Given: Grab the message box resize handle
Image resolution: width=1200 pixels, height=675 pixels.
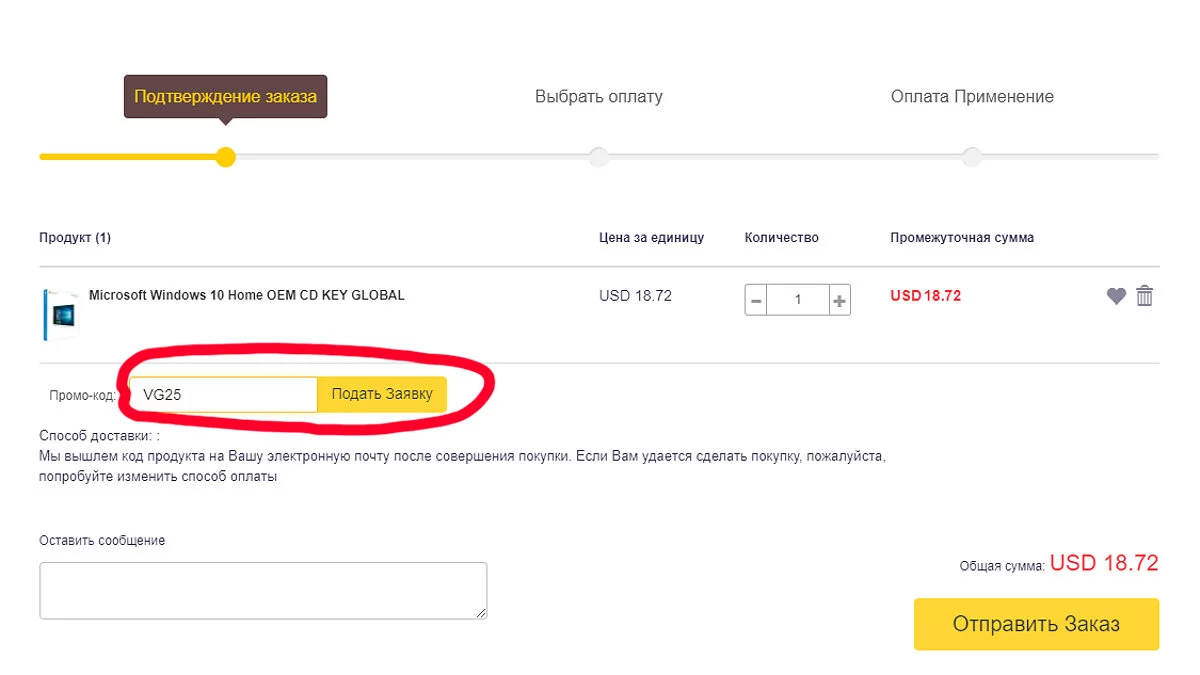Looking at the screenshot, I should 481,612.
